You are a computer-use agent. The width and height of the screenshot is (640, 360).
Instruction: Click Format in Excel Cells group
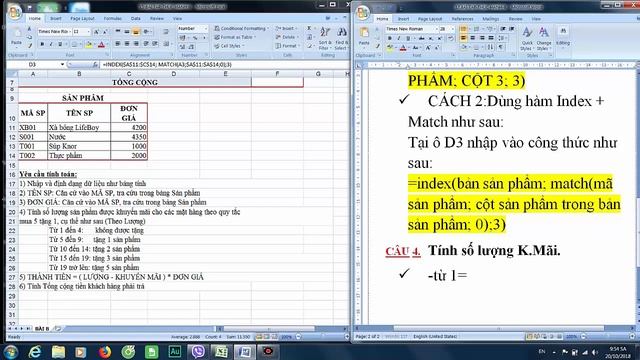tap(287, 46)
